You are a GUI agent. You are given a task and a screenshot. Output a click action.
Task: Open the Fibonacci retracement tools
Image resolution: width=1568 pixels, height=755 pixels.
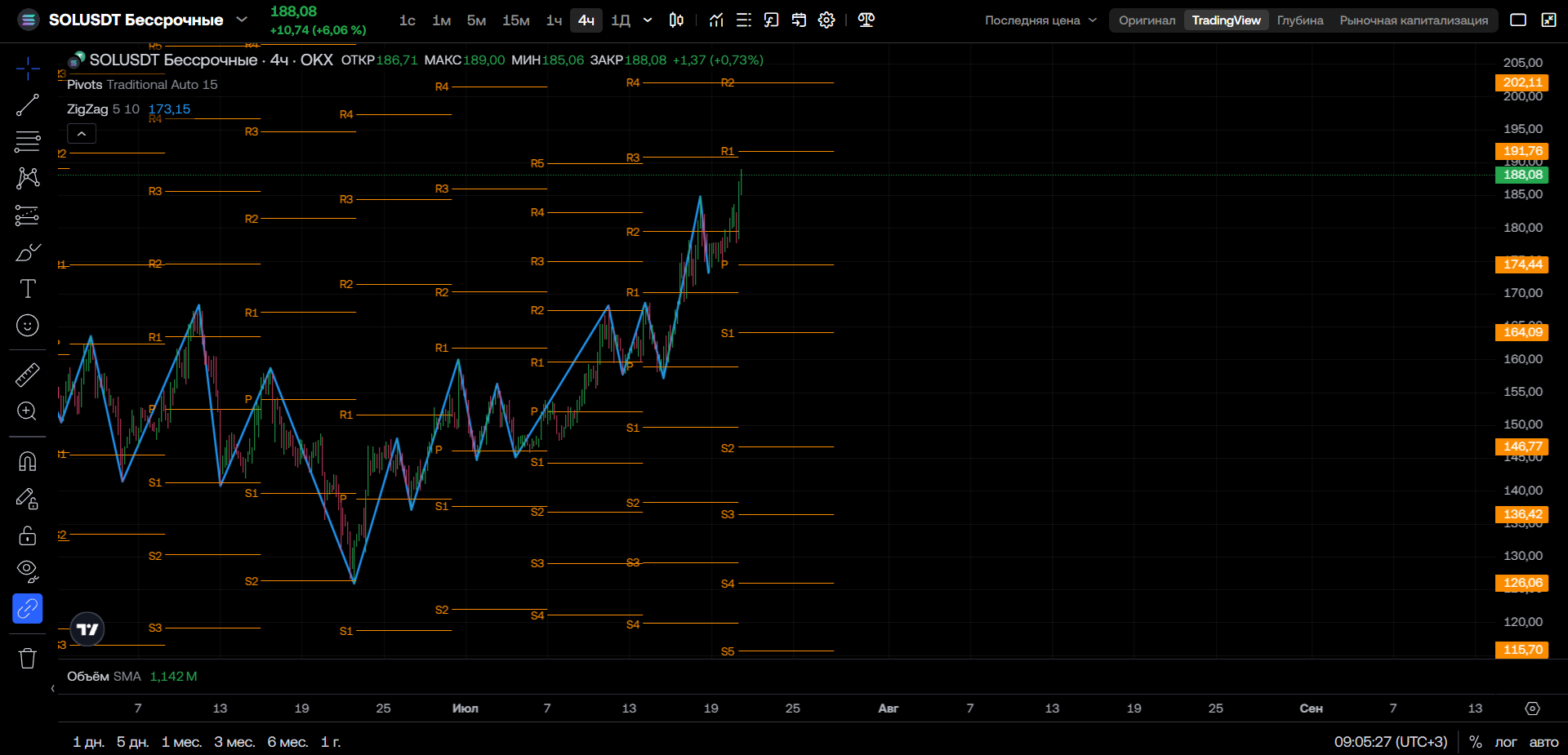coord(28,142)
